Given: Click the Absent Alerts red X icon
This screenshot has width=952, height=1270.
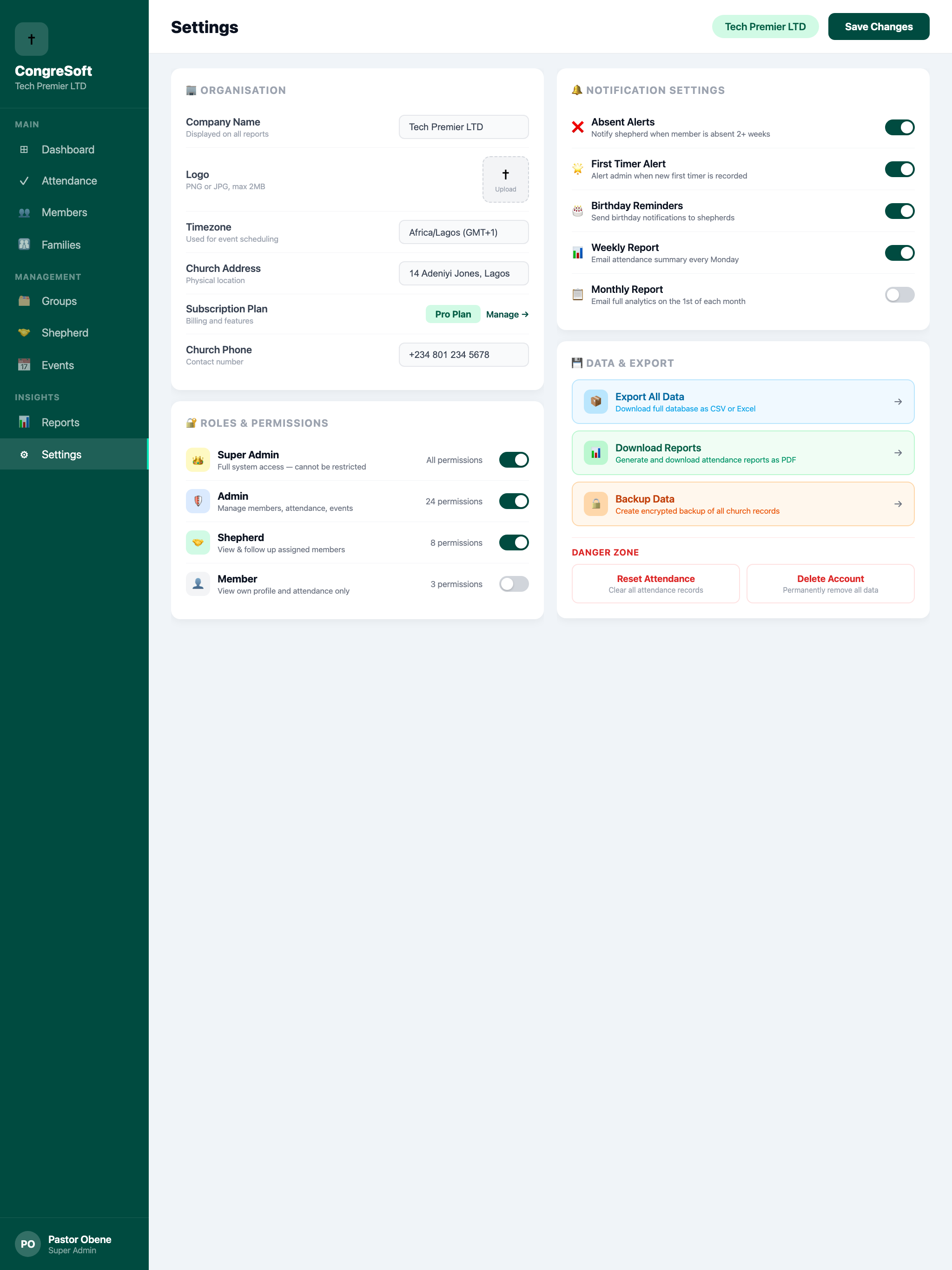Looking at the screenshot, I should point(578,127).
